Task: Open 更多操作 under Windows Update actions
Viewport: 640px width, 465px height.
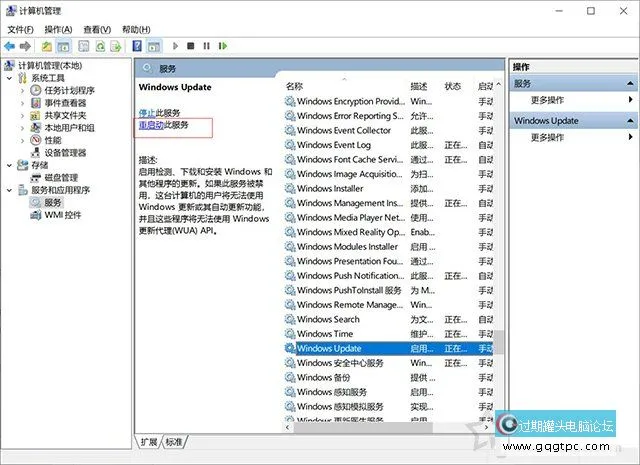Action: tap(547, 137)
